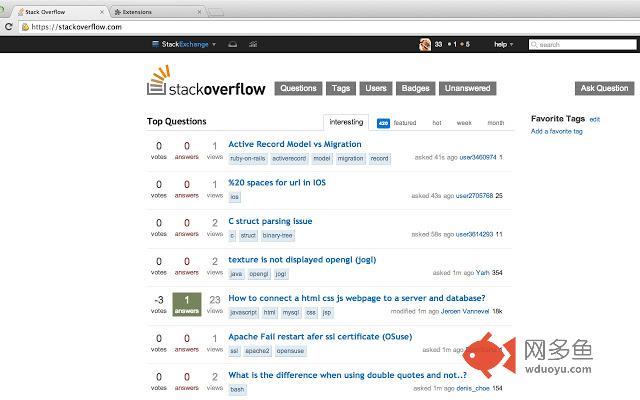The height and width of the screenshot is (400, 640).
Task: Click the javascript tag
Action: click(244, 312)
